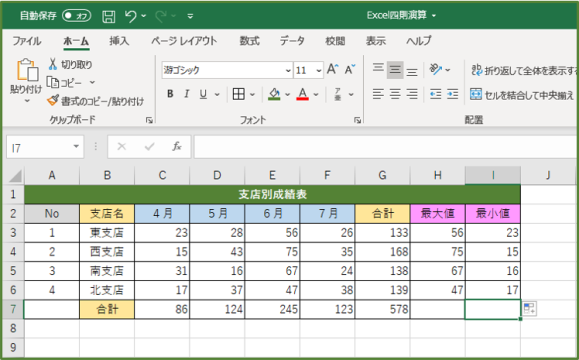Click the Insert Function fx icon

[x=177, y=147]
